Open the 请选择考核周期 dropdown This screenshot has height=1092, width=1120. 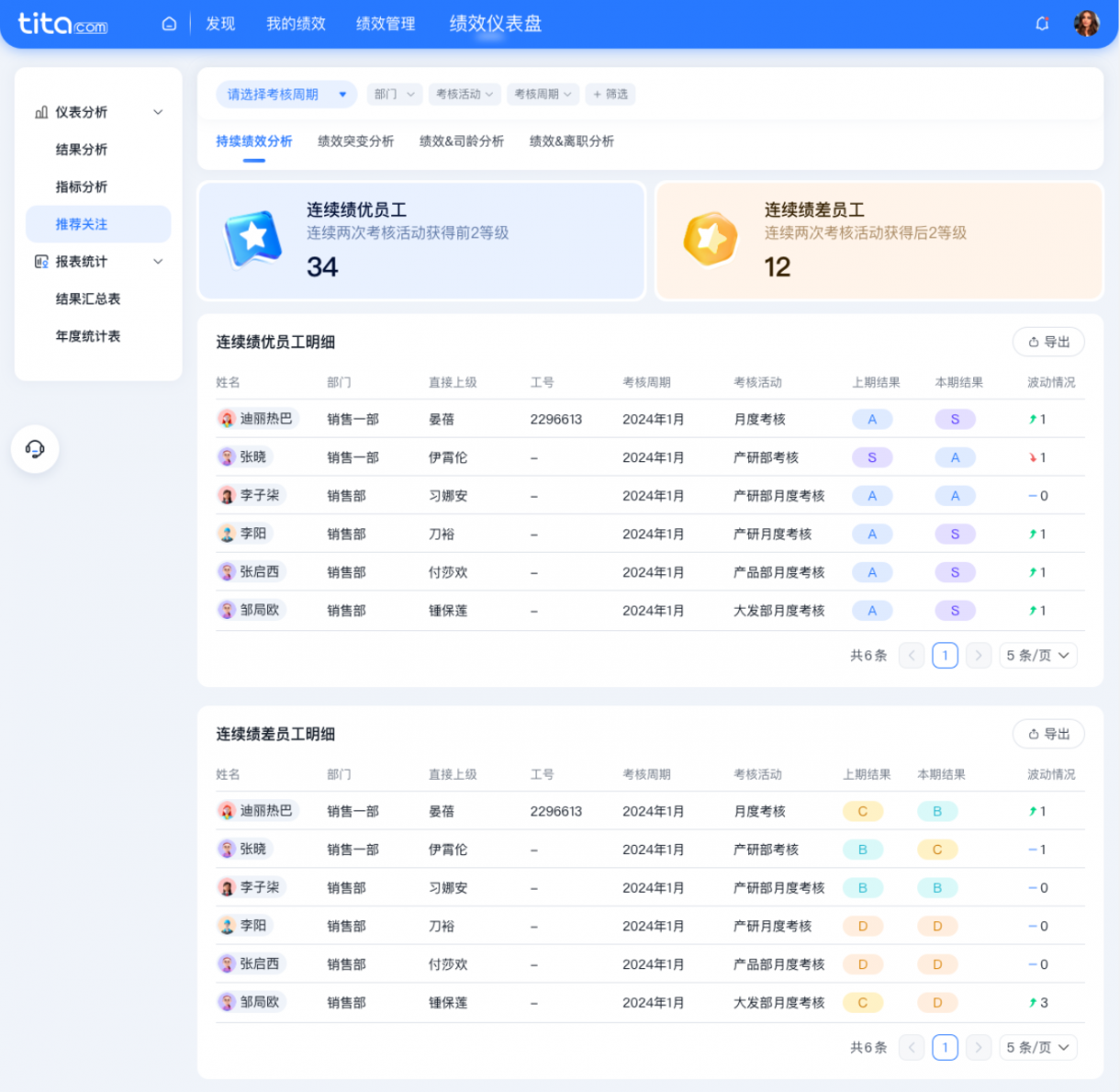286,94
